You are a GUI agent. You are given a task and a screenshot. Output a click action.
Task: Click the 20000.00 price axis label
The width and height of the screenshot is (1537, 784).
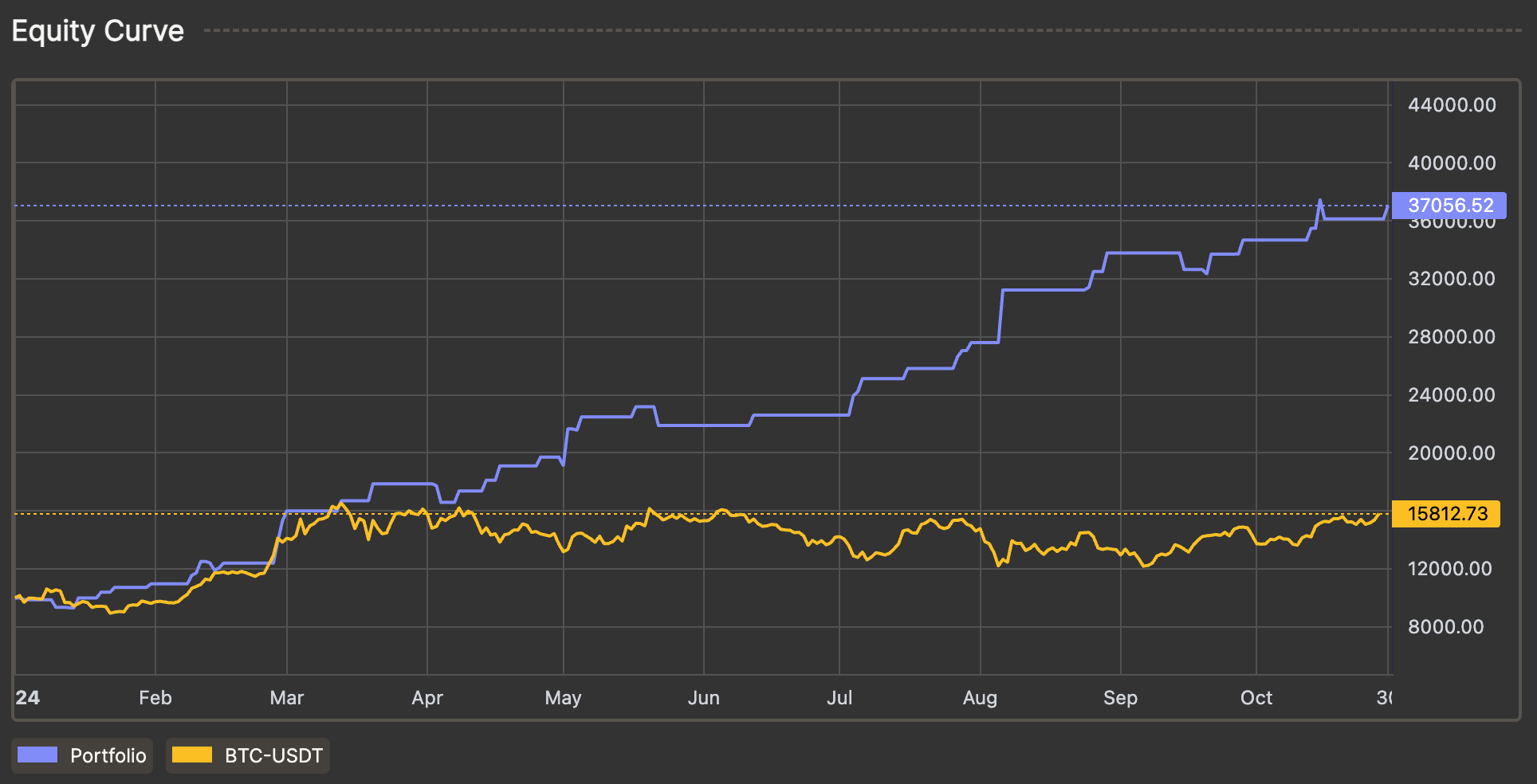tap(1452, 453)
